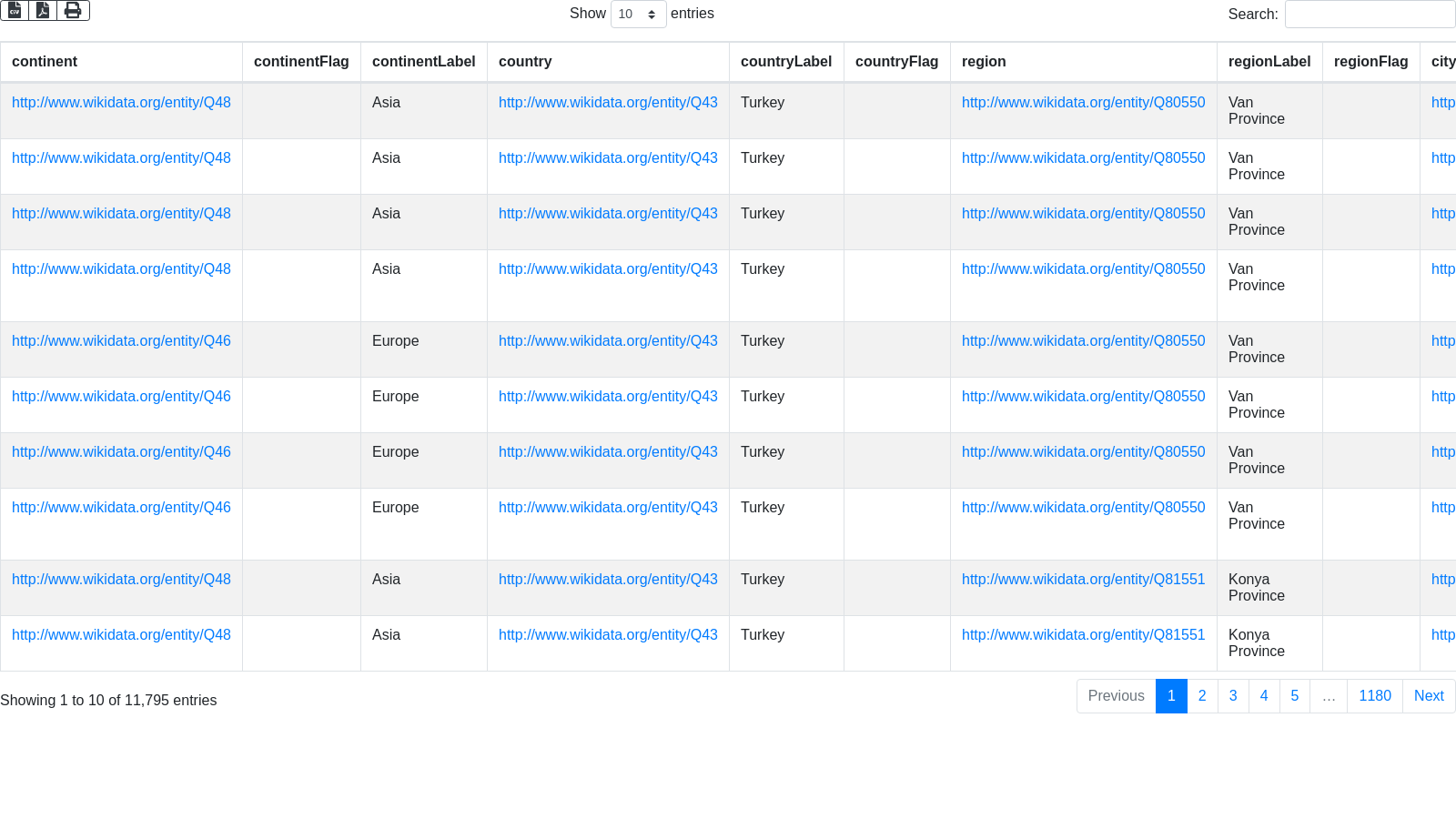This screenshot has height=819, width=1456.
Task: Export the table as CSV
Action: pos(15,10)
